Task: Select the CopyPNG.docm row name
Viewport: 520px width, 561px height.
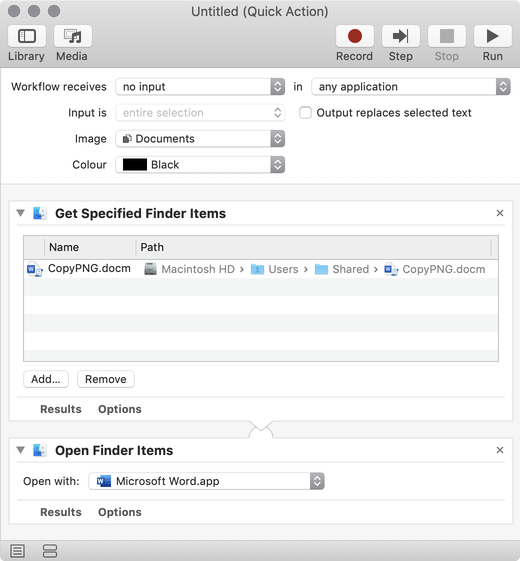Action: (89, 268)
